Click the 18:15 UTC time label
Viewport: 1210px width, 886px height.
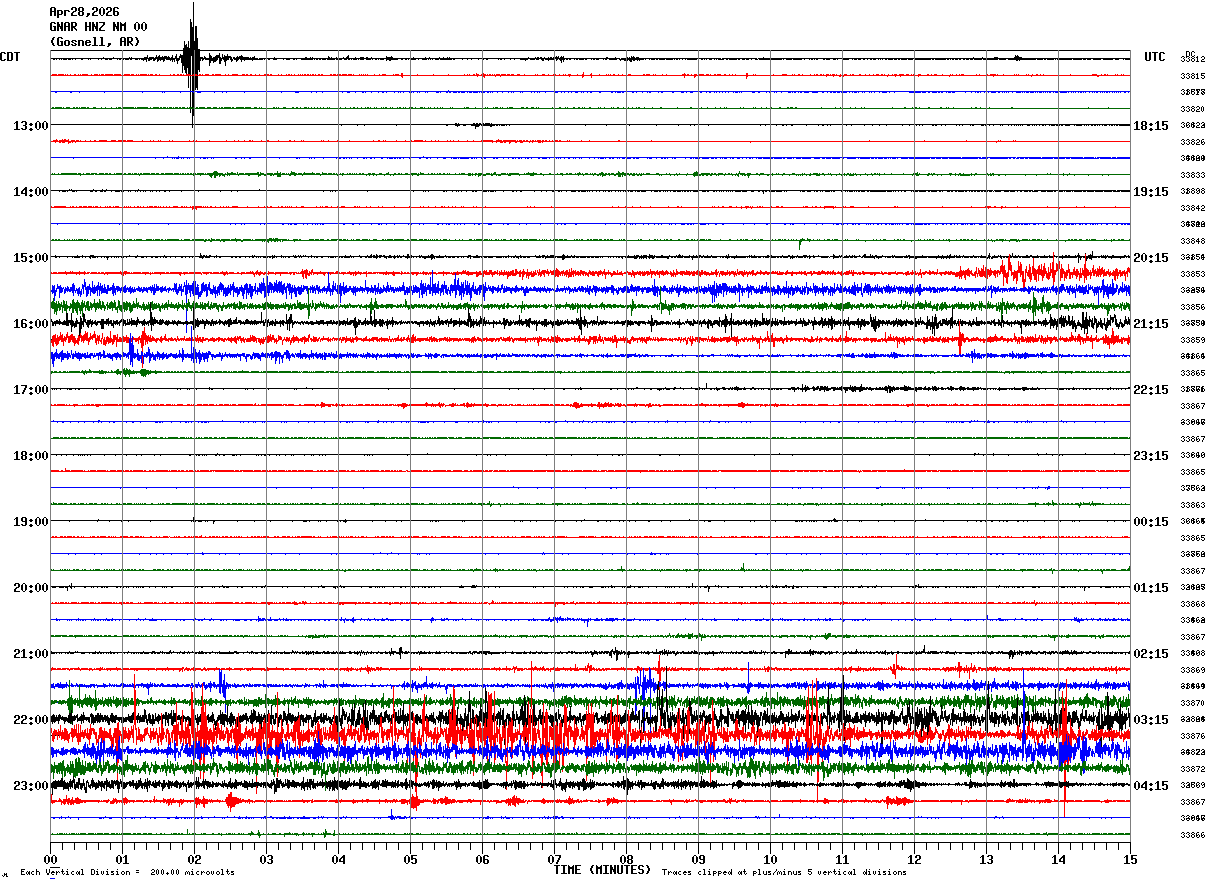coord(1151,126)
